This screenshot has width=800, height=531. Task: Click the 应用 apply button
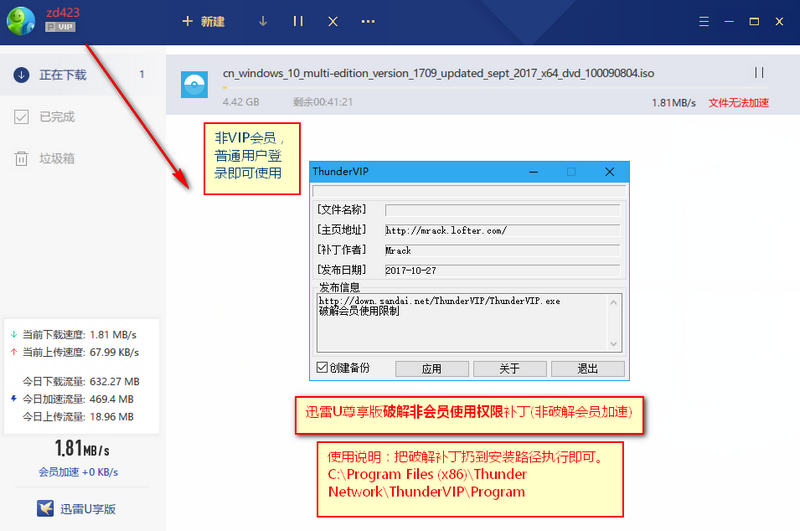432,369
